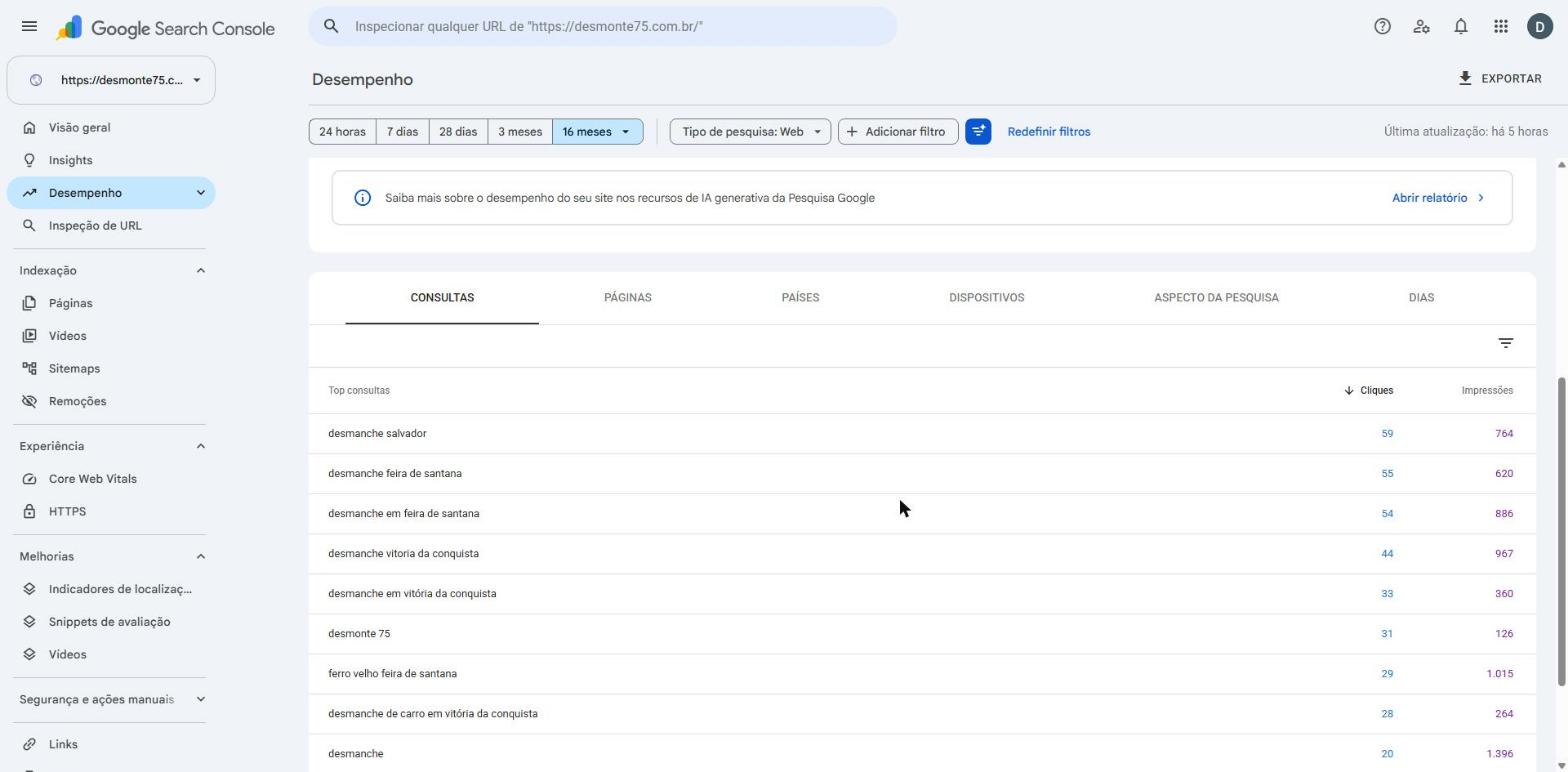Image resolution: width=1568 pixels, height=772 pixels.
Task: Click the Remoções hidden-eye icon
Action: (29, 401)
